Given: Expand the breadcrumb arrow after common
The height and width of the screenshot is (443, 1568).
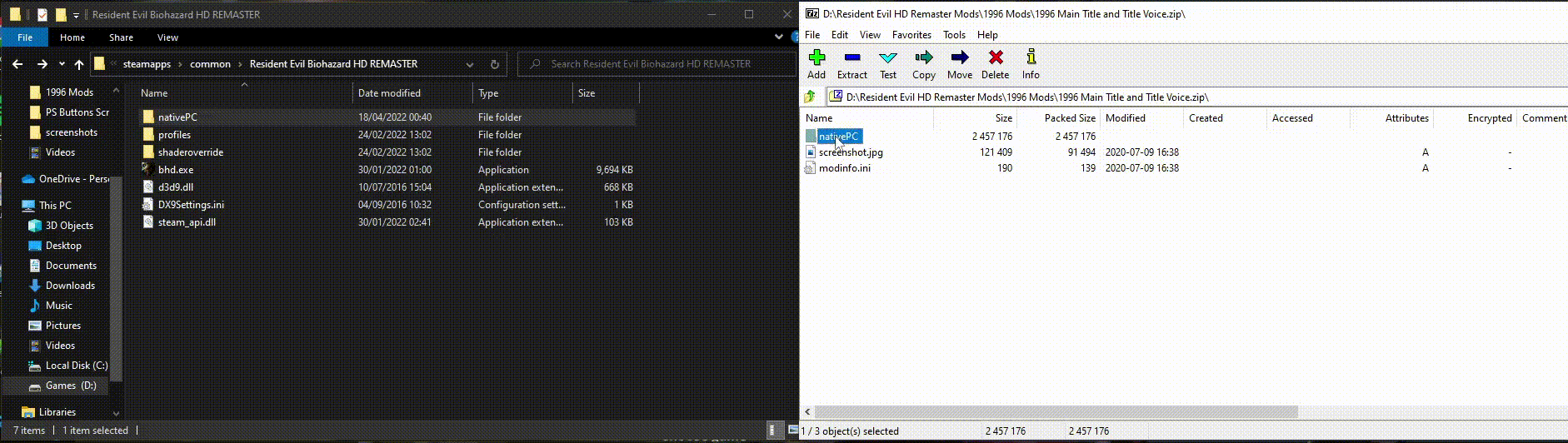Looking at the screenshot, I should (x=241, y=64).
